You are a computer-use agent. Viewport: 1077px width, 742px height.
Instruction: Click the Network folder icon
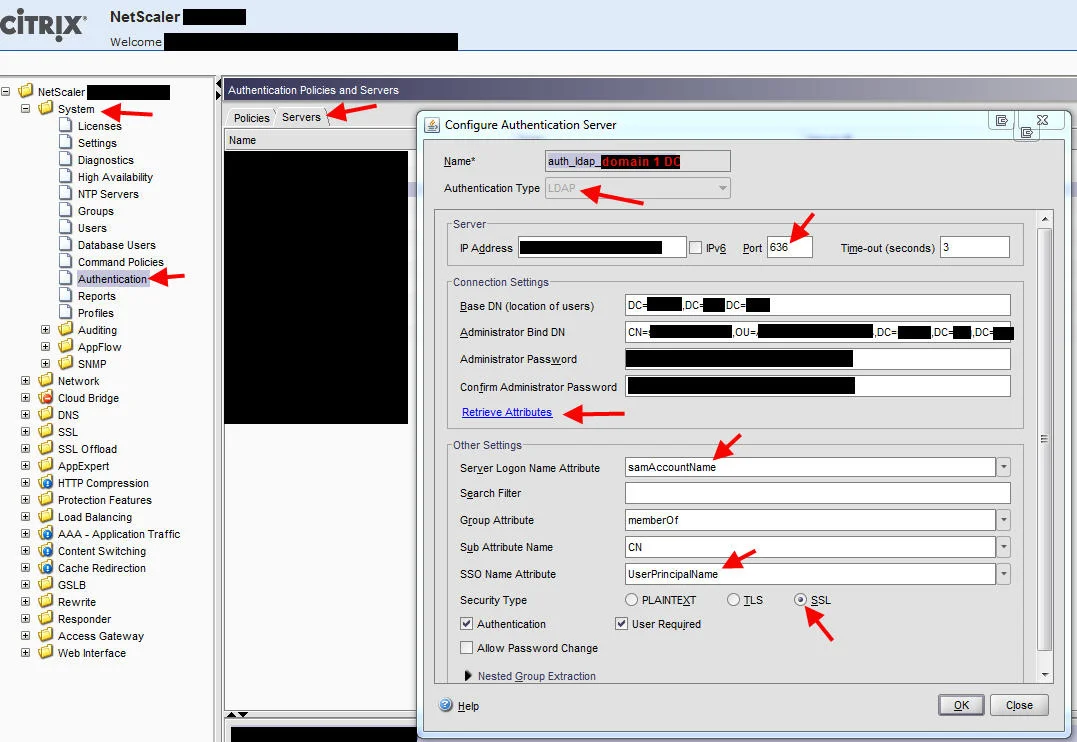46,380
